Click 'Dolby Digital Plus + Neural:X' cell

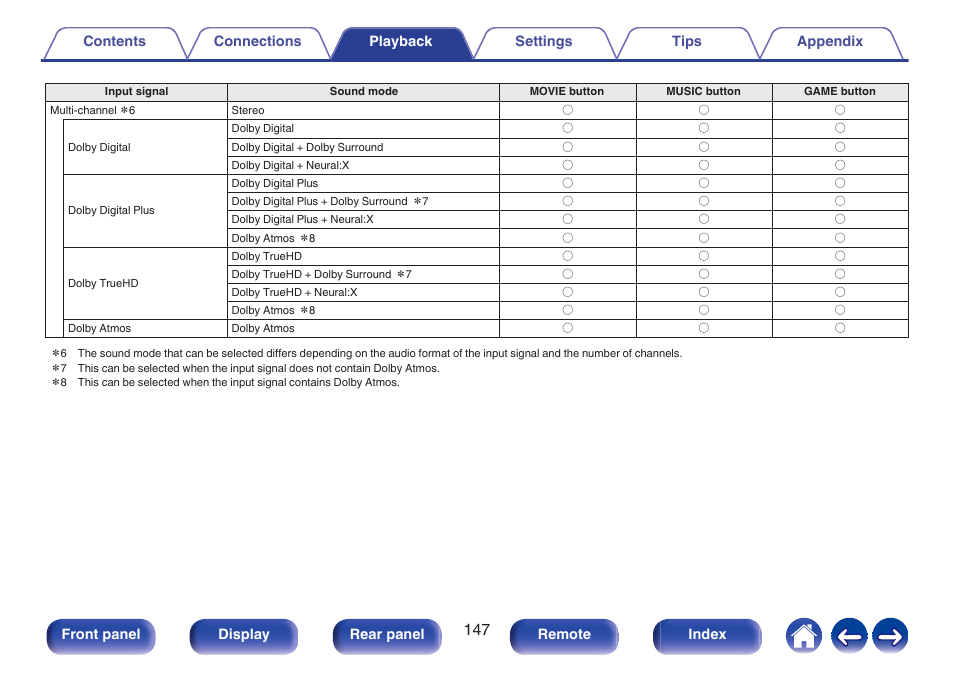pos(363,220)
